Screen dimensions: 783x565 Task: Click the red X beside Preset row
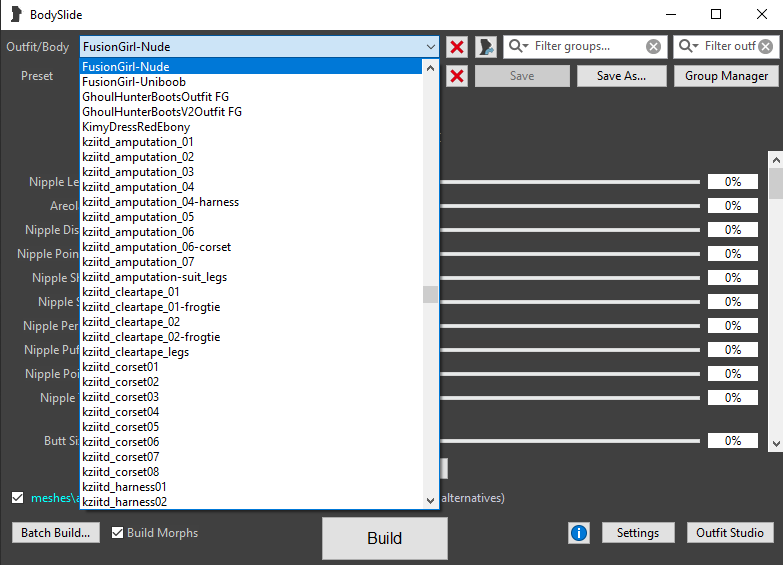point(457,76)
